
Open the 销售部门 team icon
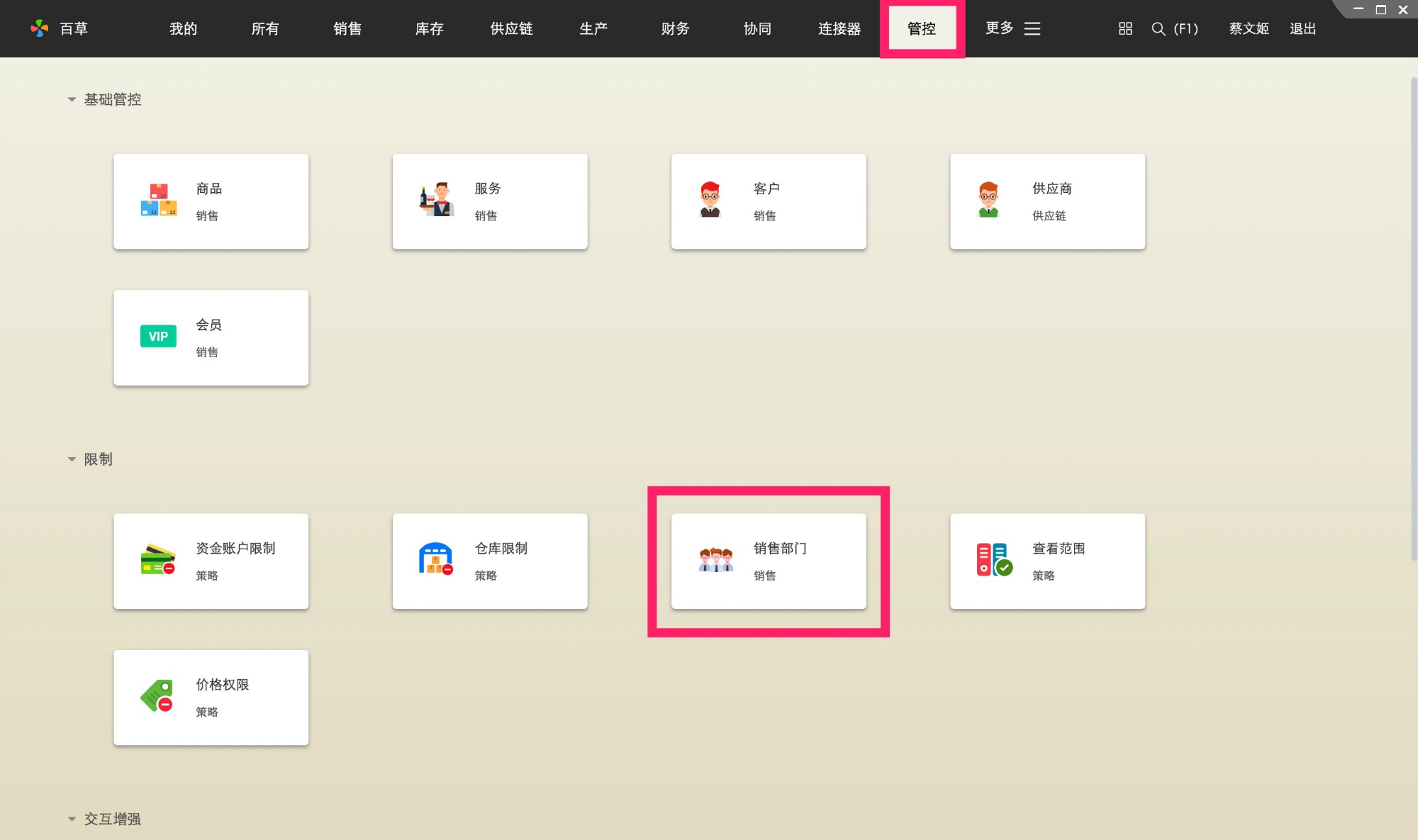pyautogui.click(x=715, y=560)
